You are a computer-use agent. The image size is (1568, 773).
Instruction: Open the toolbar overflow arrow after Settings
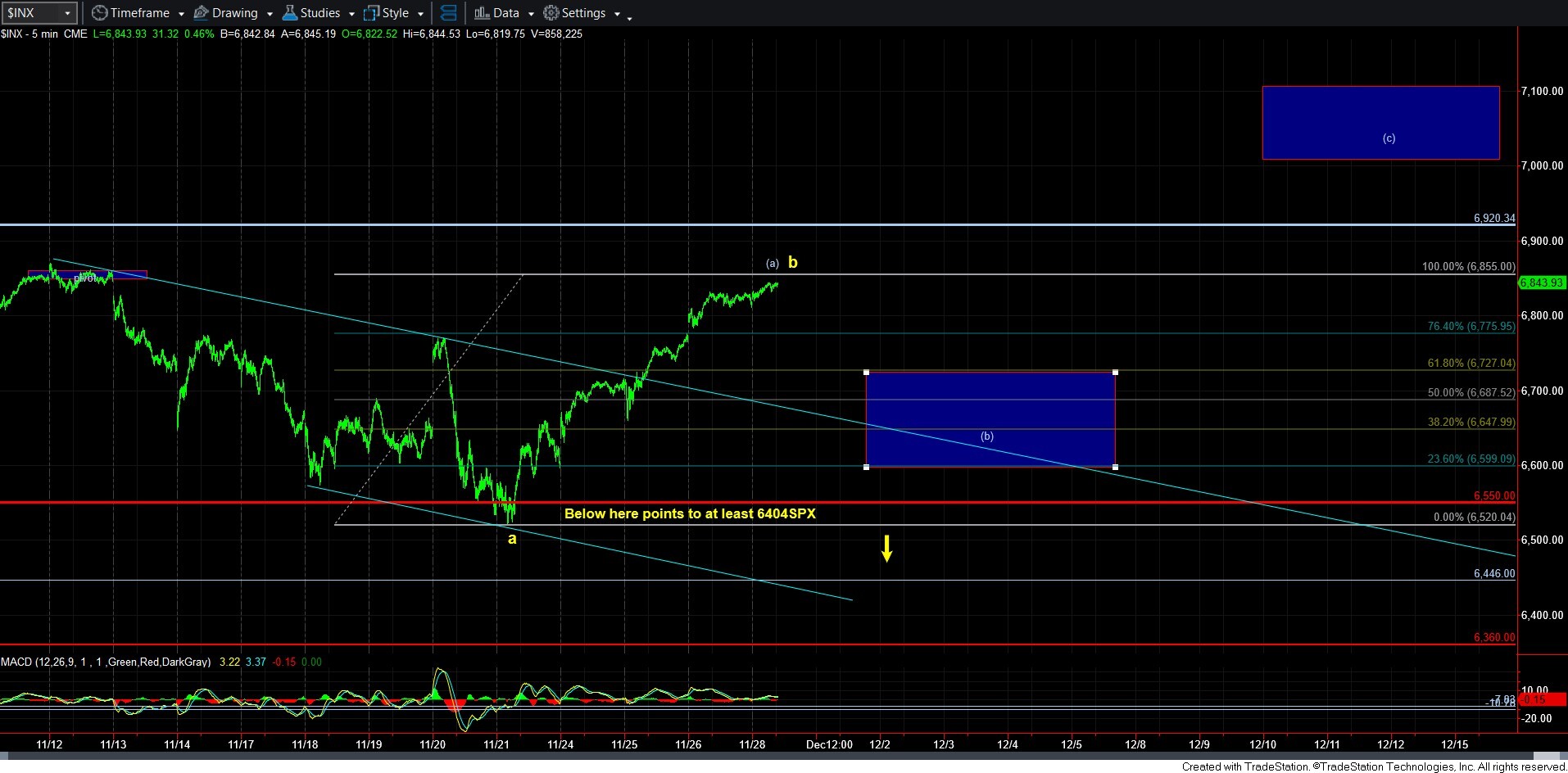point(629,17)
